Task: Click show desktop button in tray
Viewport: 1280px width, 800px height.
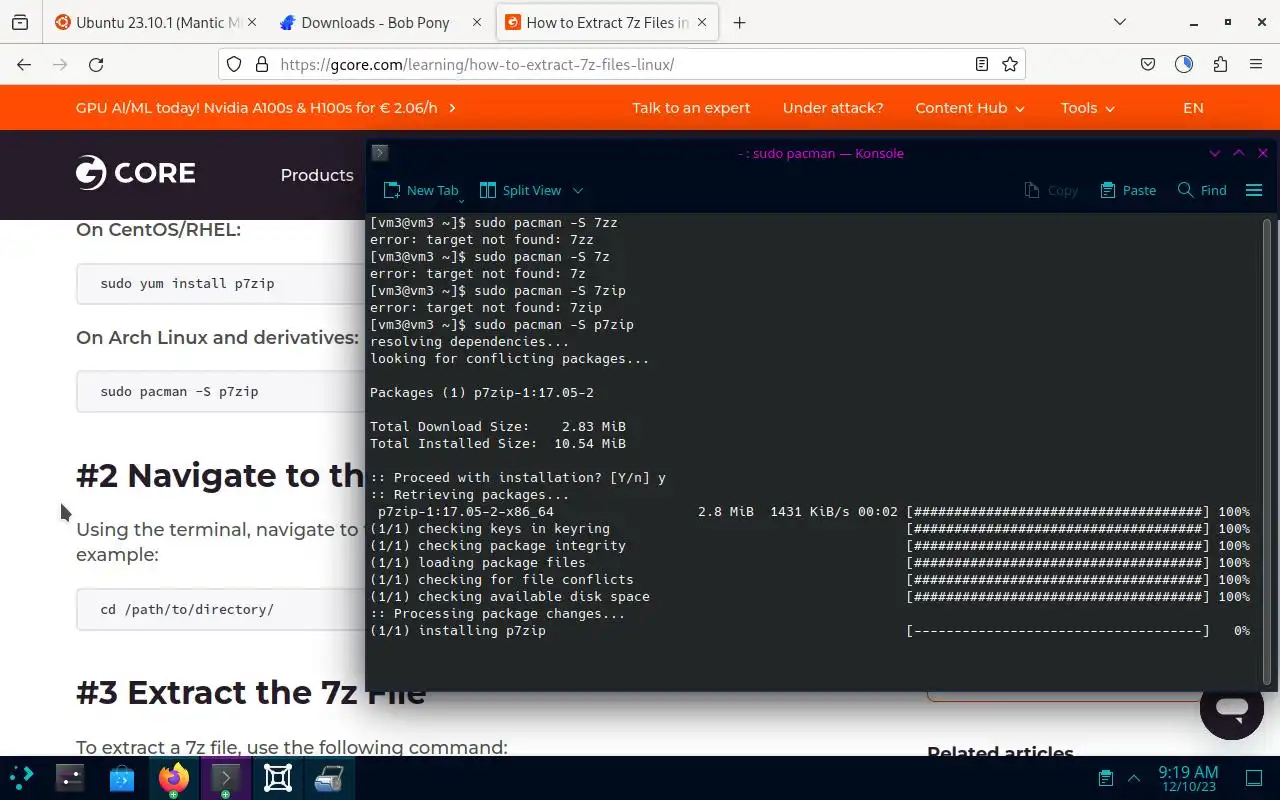Action: point(1254,778)
